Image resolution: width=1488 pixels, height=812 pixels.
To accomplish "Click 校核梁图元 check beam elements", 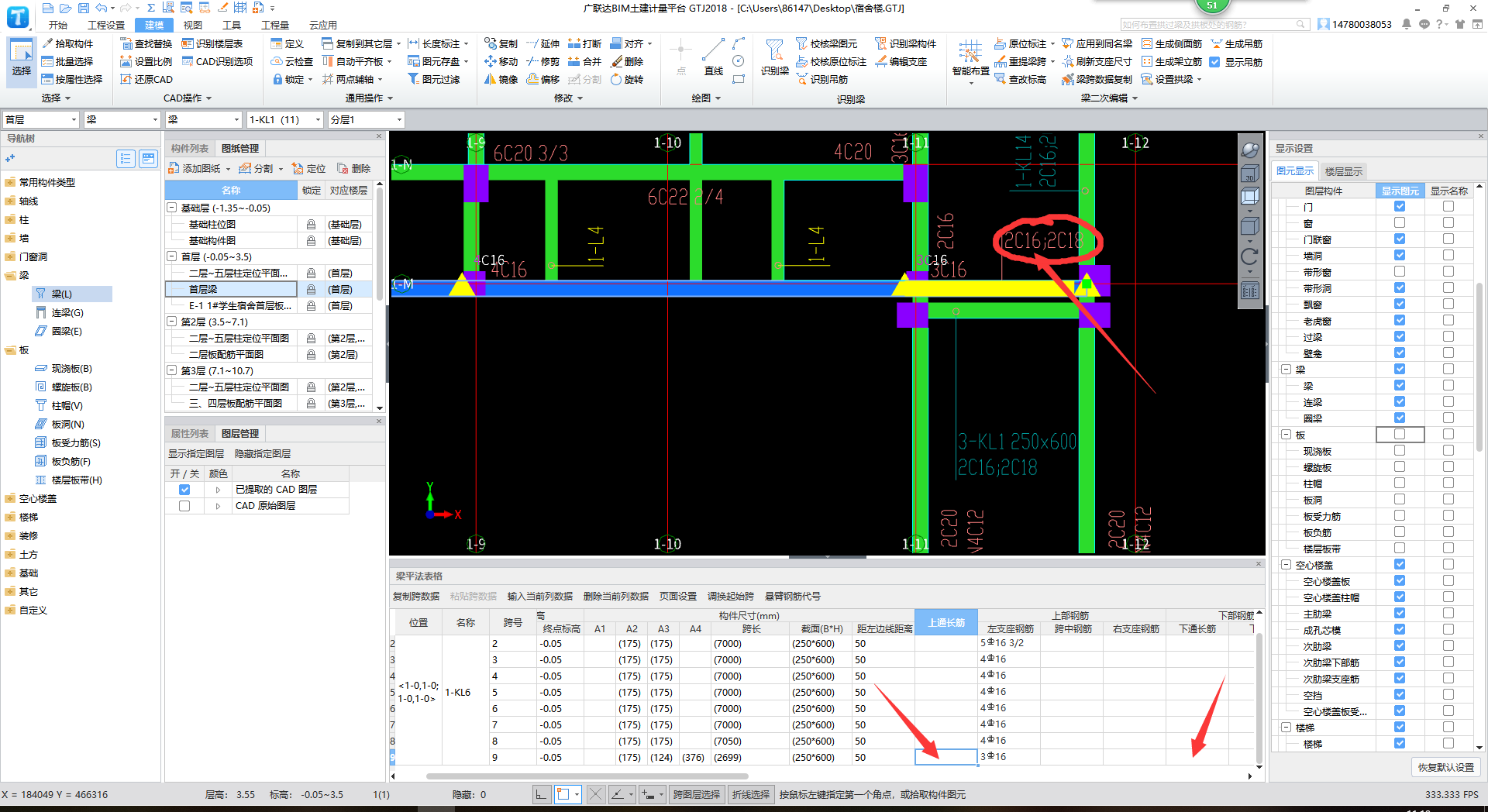I will pyautogui.click(x=826, y=43).
